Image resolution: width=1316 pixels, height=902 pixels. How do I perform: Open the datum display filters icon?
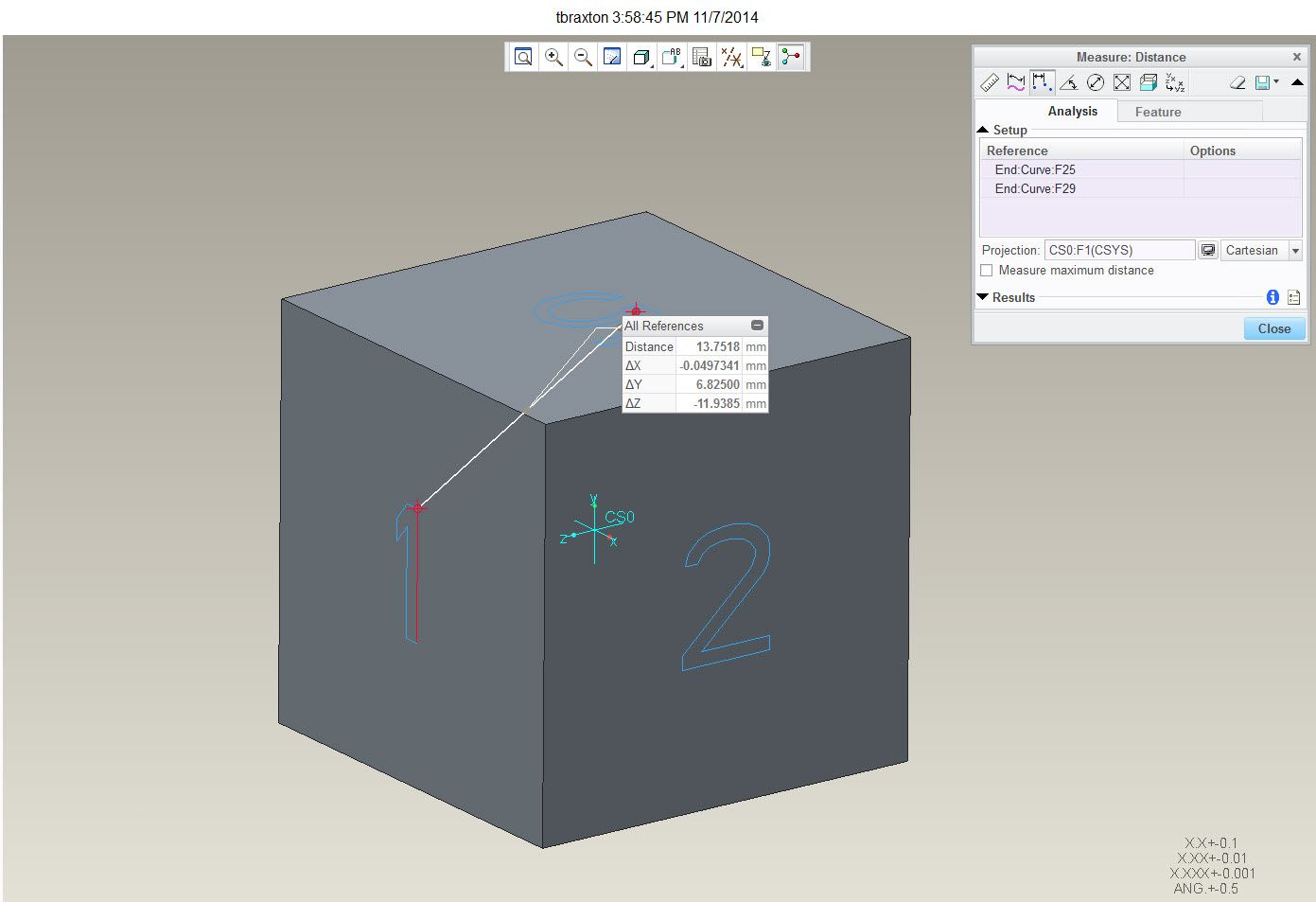point(731,57)
